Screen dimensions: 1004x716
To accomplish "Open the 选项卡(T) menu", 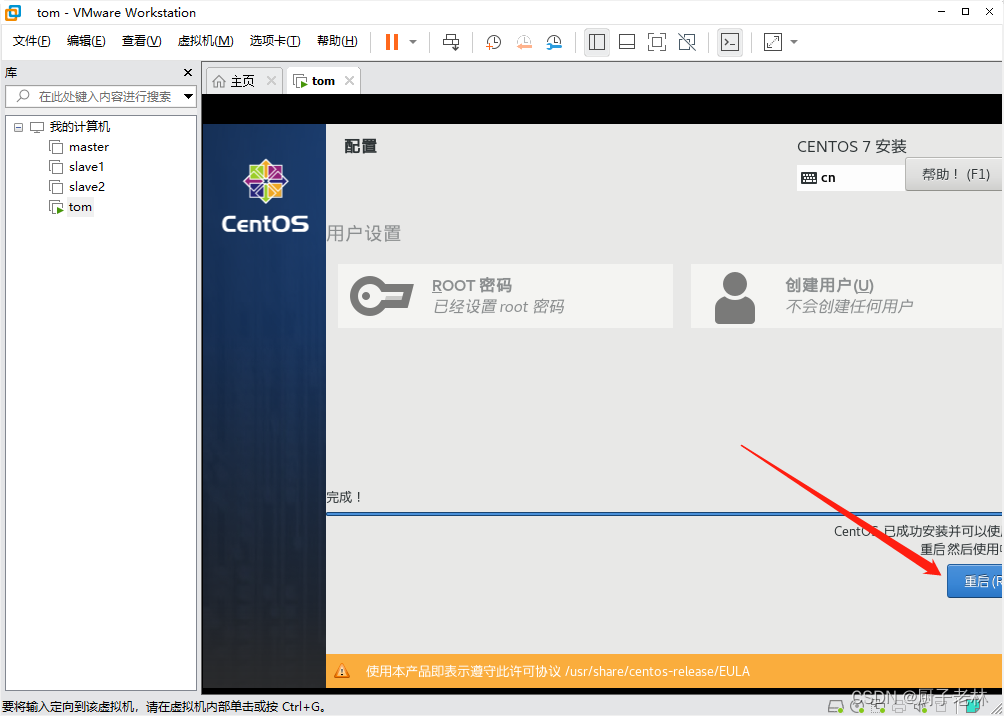I will [x=275, y=41].
